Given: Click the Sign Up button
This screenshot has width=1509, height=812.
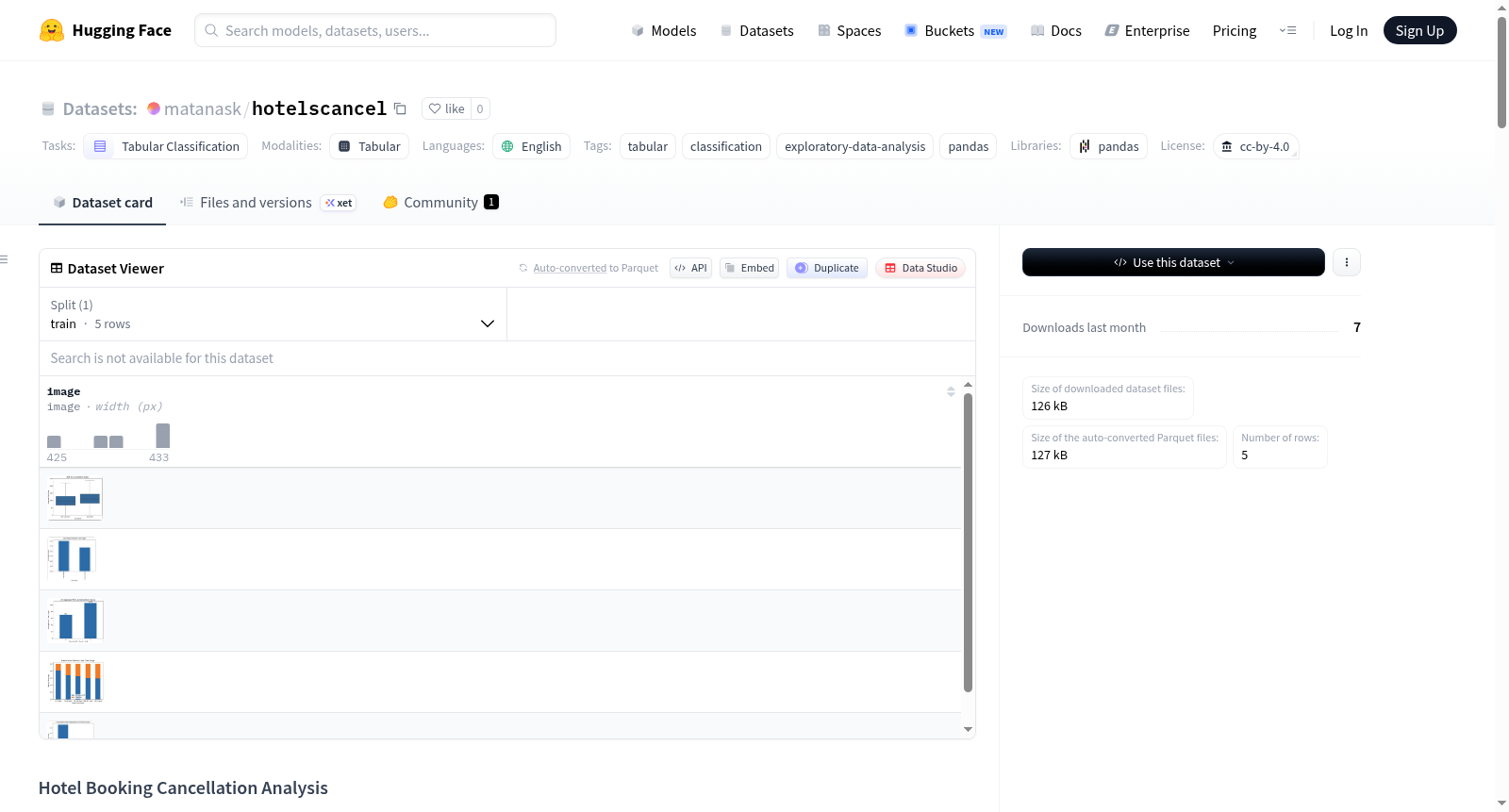Looking at the screenshot, I should click(x=1419, y=30).
